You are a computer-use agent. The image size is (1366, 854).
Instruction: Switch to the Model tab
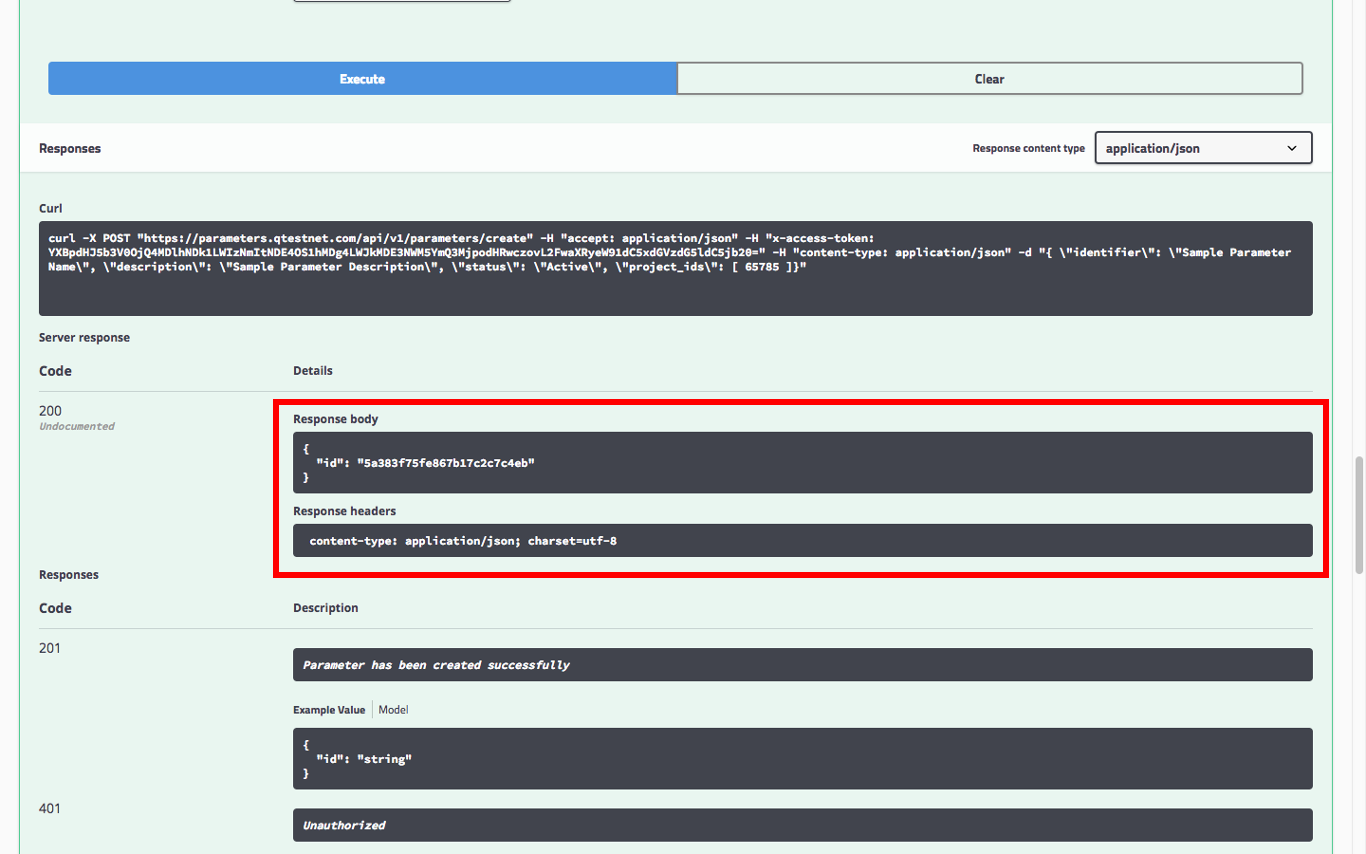coord(393,710)
